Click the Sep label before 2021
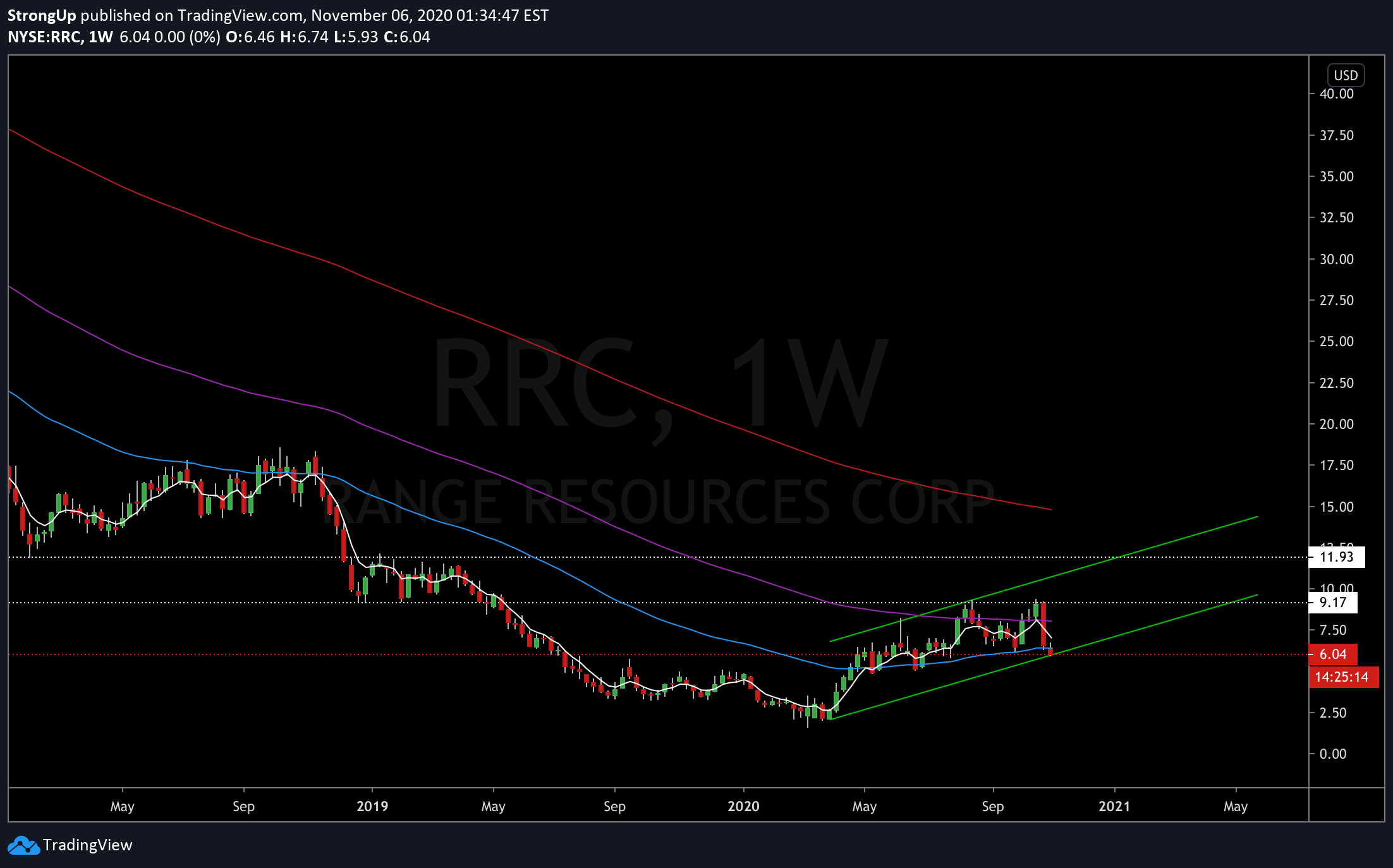This screenshot has width=1393, height=868. 992,807
